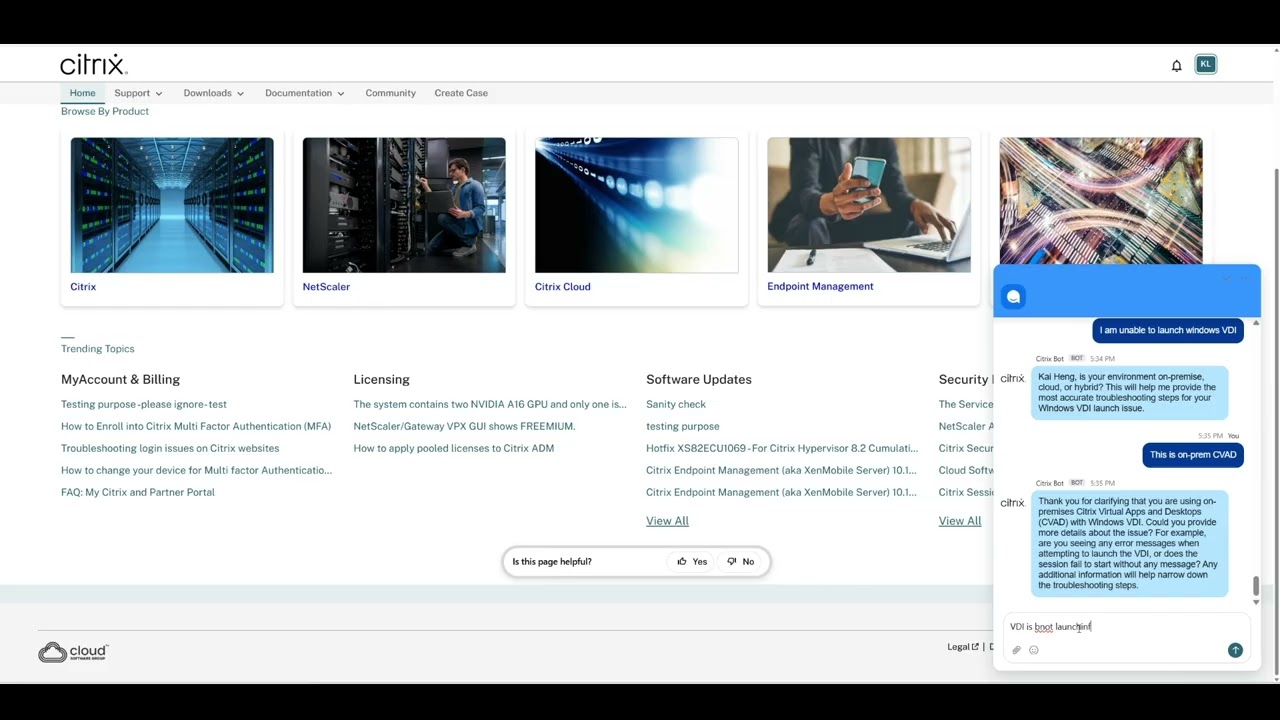Expand the Downloads menu
This screenshot has height=720, width=1280.
pyautogui.click(x=214, y=93)
